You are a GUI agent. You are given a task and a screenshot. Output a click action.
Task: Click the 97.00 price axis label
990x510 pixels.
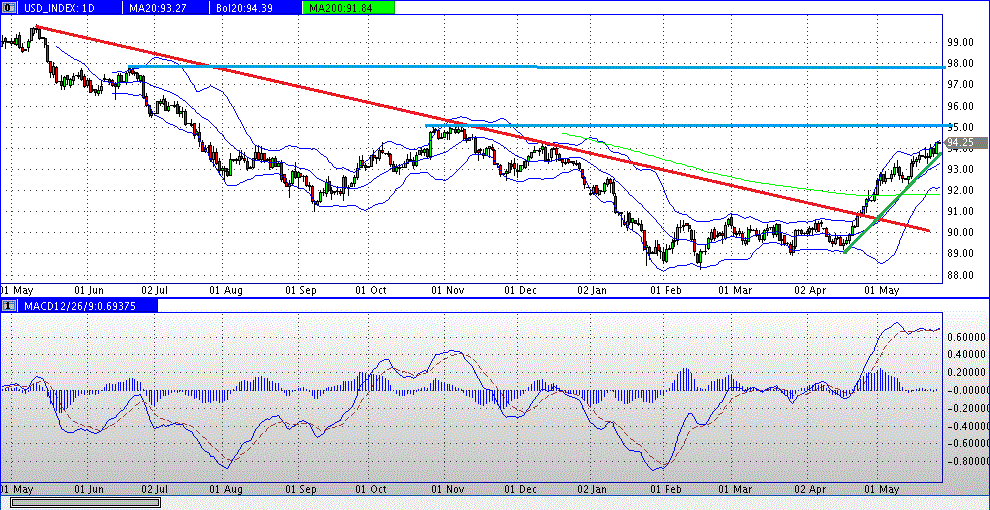coord(960,85)
